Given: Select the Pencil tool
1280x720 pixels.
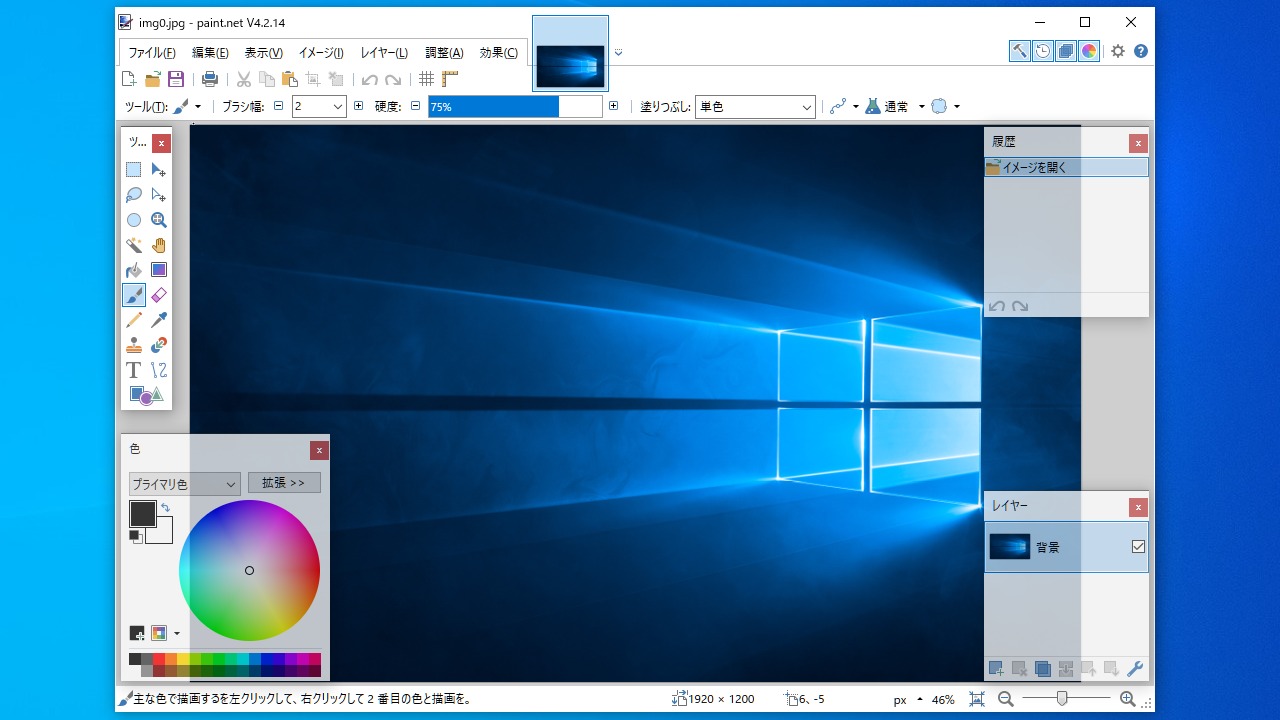Looking at the screenshot, I should click(134, 320).
